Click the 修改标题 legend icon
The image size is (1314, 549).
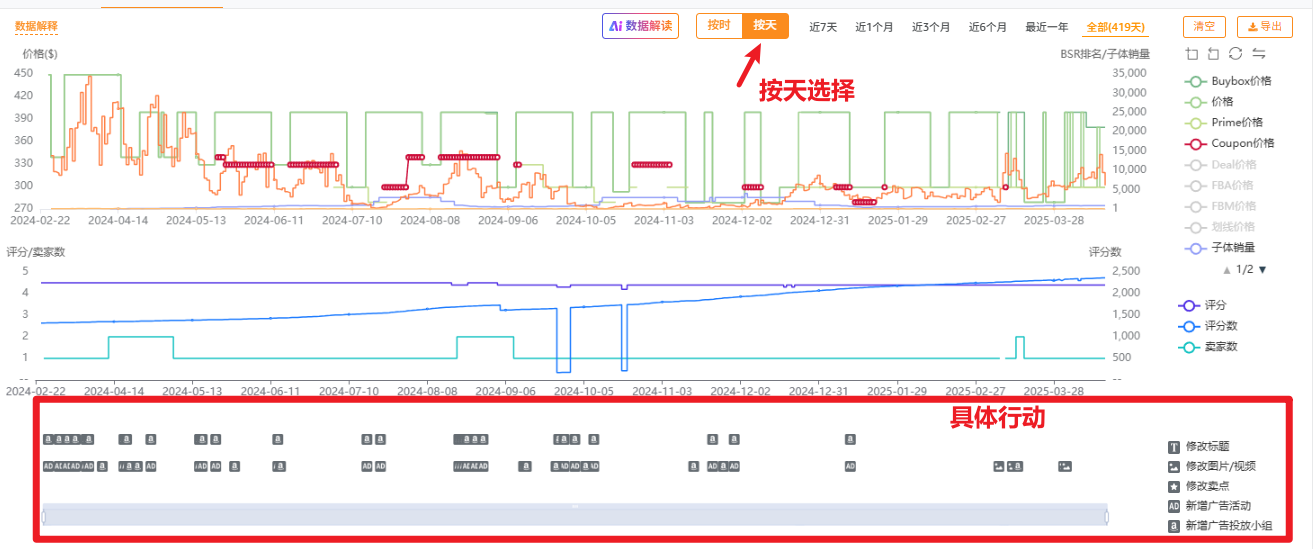coord(1174,446)
